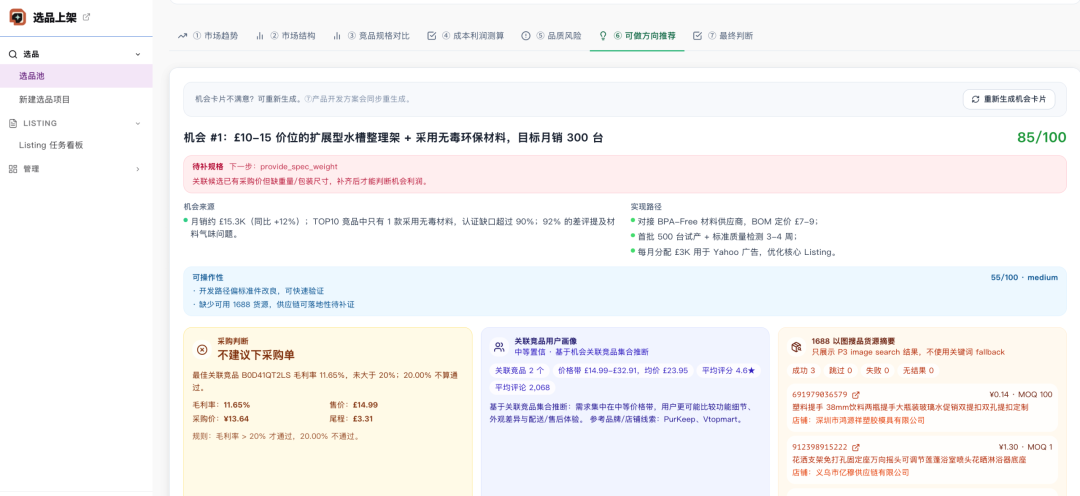This screenshot has height=496, width=1080.
Task: Click the 机会 #1 opportunity title
Action: 393,138
